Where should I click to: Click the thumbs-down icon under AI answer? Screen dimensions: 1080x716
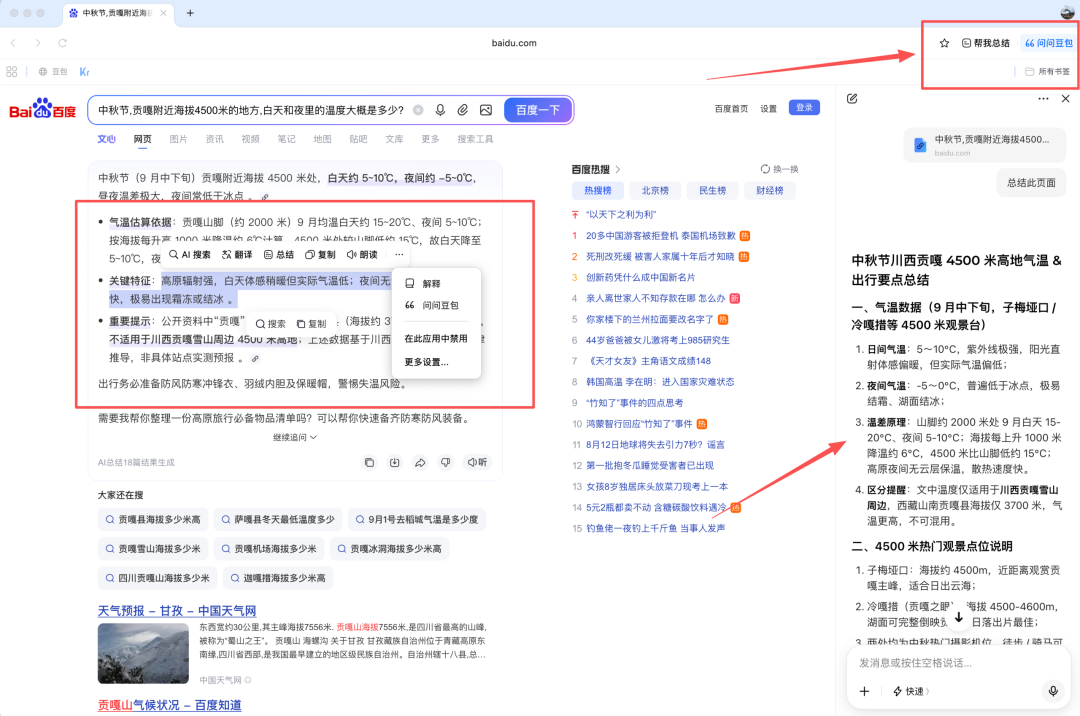446,463
